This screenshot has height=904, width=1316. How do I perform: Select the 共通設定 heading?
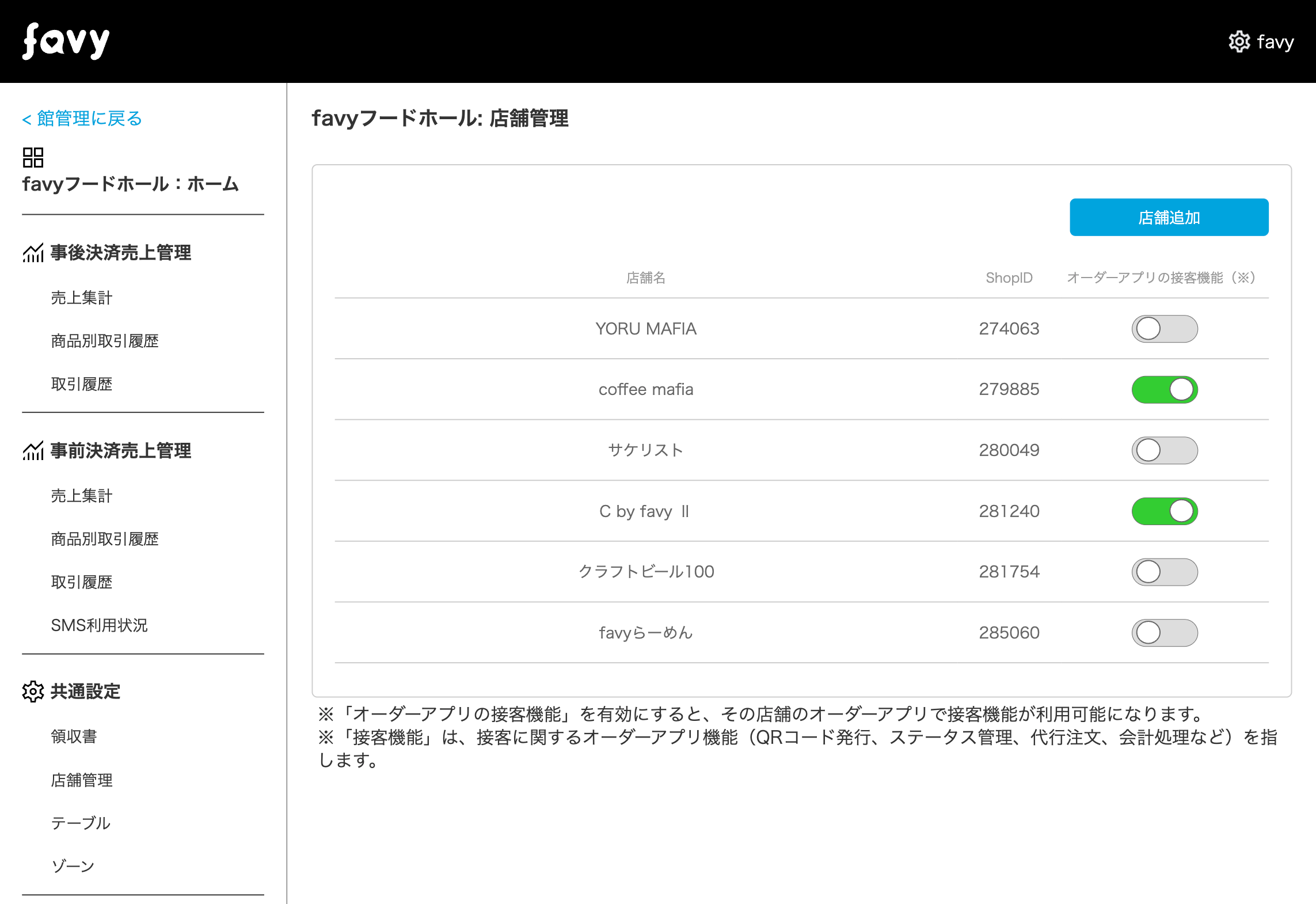click(86, 692)
